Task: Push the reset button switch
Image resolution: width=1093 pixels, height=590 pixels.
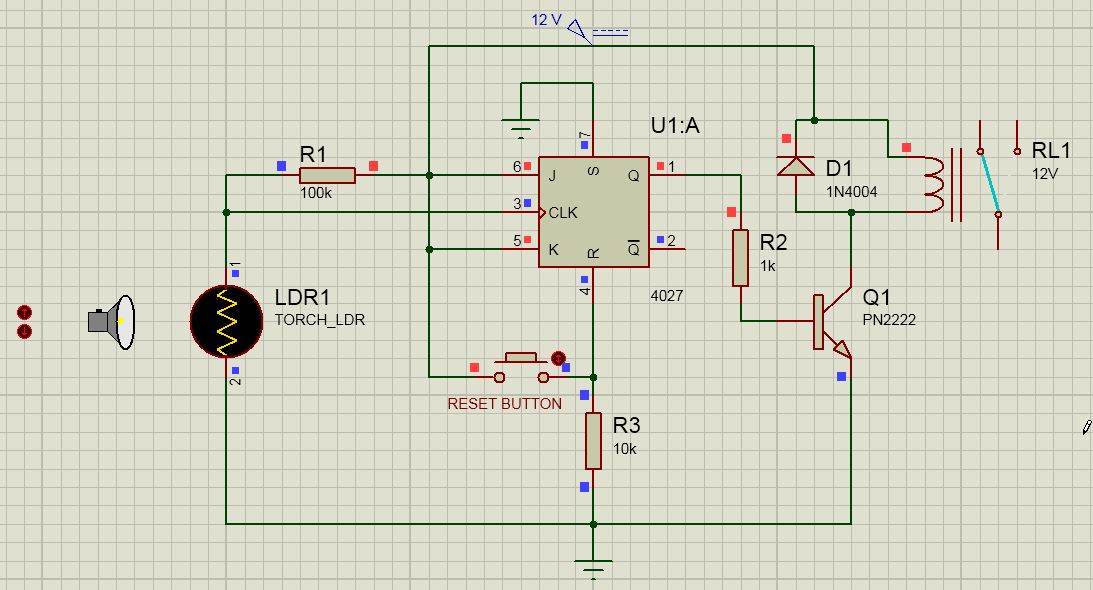Action: click(521, 368)
